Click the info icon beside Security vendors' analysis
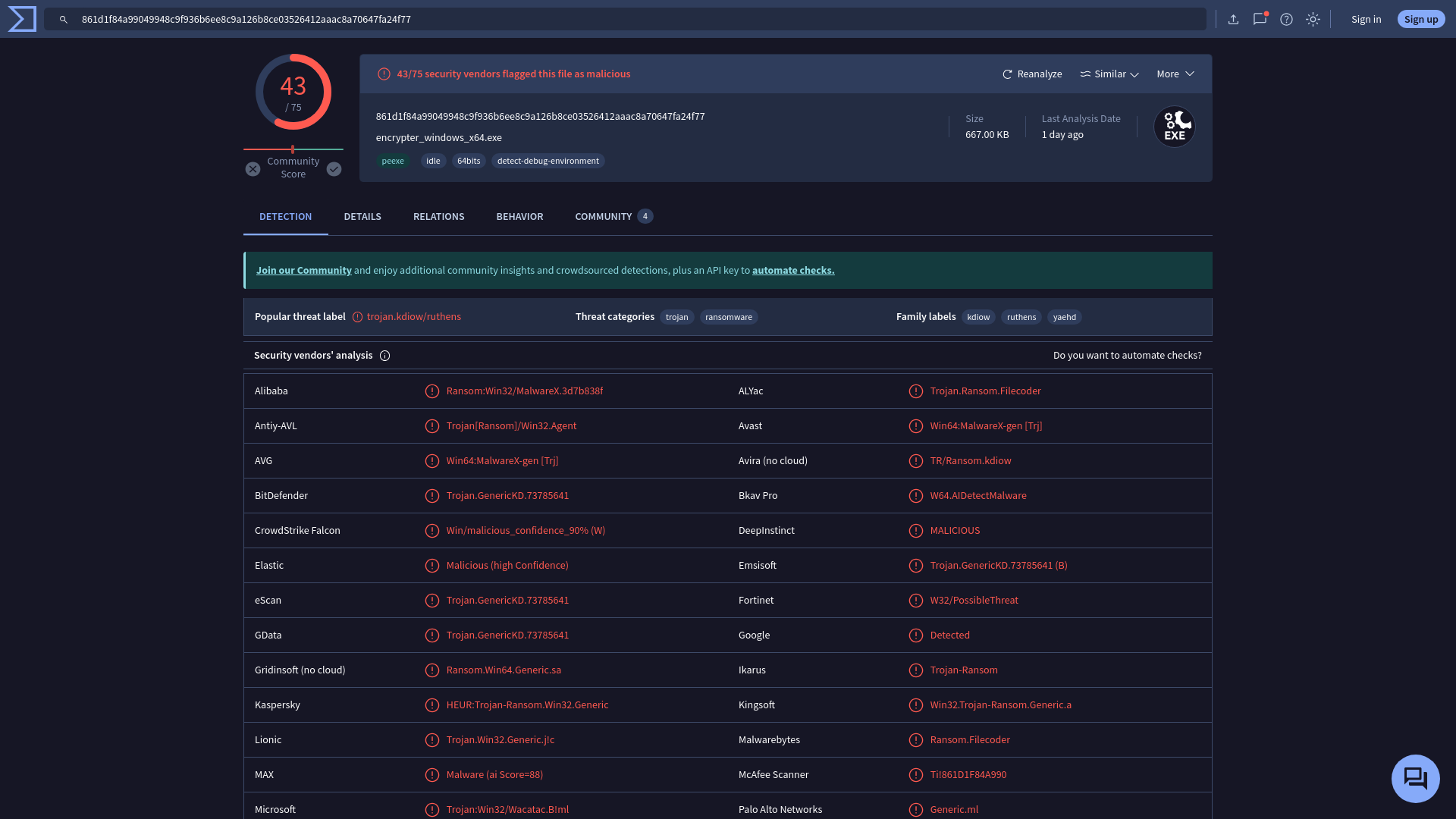 point(384,356)
